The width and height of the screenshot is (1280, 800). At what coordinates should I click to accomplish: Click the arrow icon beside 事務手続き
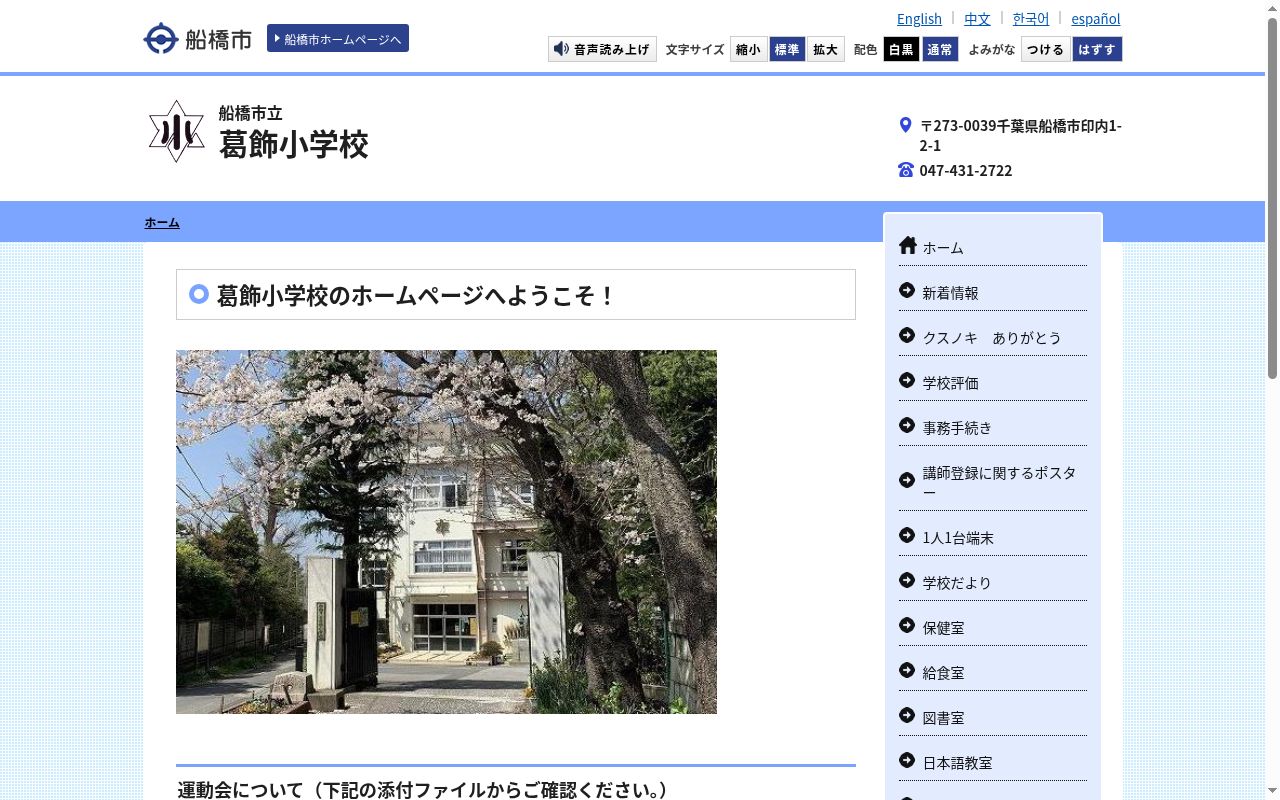pos(907,425)
